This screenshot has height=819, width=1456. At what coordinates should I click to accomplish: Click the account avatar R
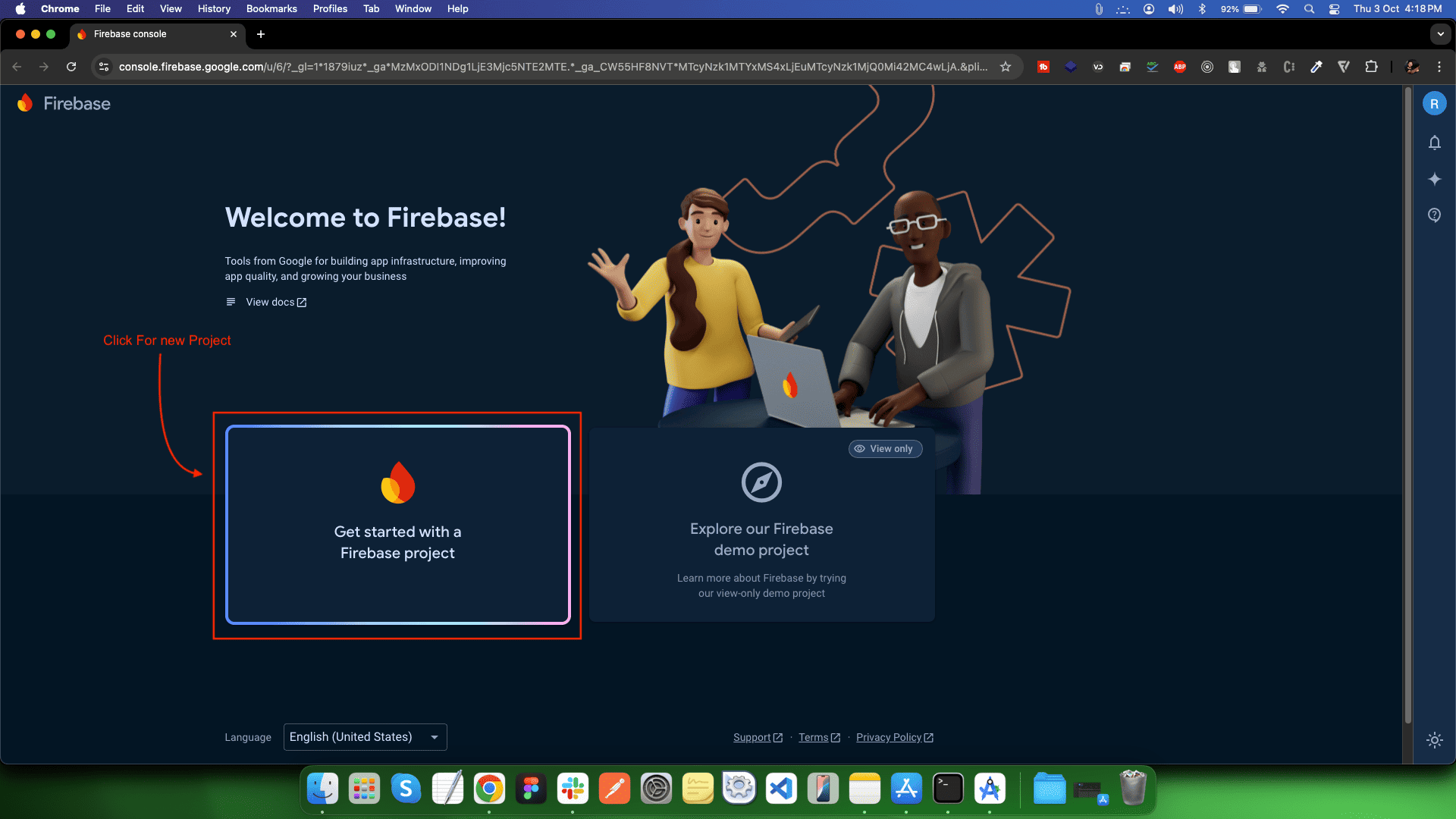[1434, 104]
